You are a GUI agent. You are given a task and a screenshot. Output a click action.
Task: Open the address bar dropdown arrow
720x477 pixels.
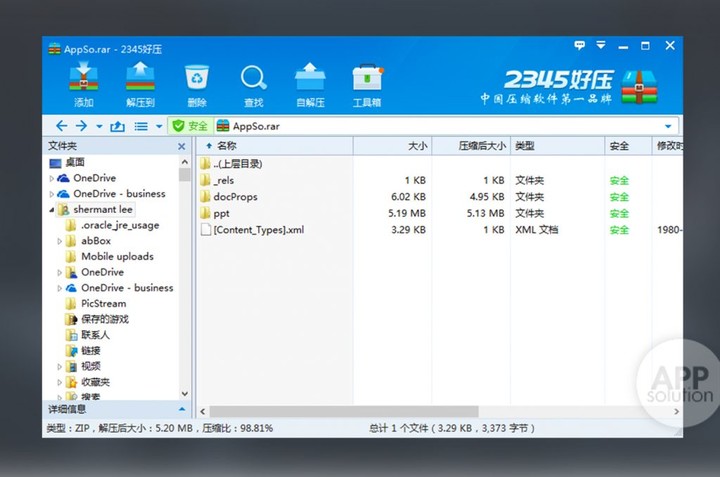point(668,126)
